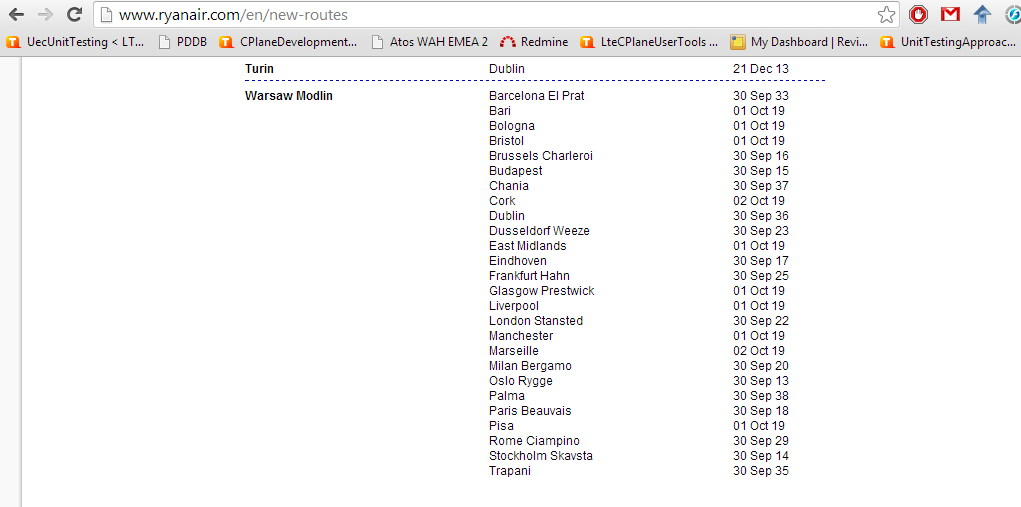Click the Warsaw Modlin heading

(x=288, y=96)
